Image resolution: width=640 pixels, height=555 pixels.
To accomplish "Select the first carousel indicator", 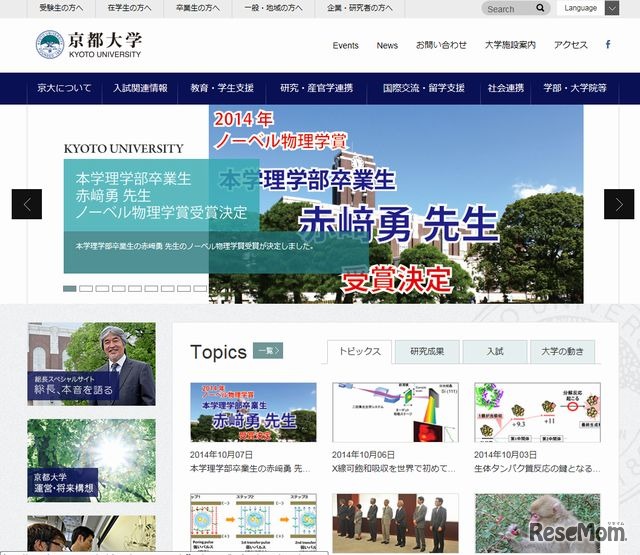I will pos(69,289).
